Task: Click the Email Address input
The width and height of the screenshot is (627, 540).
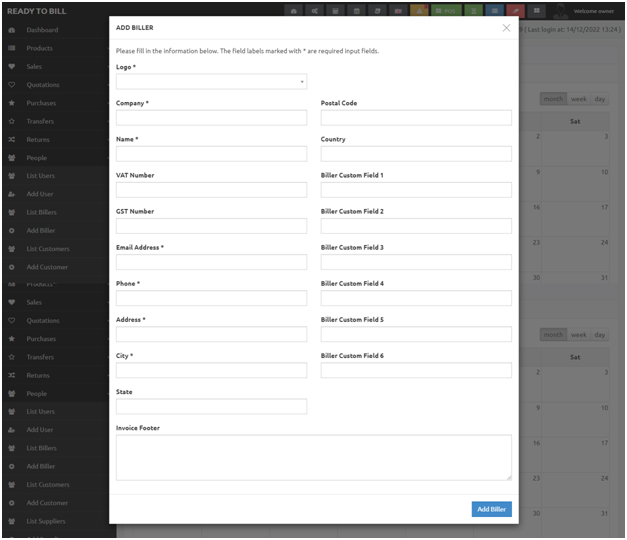Action: tap(211, 262)
